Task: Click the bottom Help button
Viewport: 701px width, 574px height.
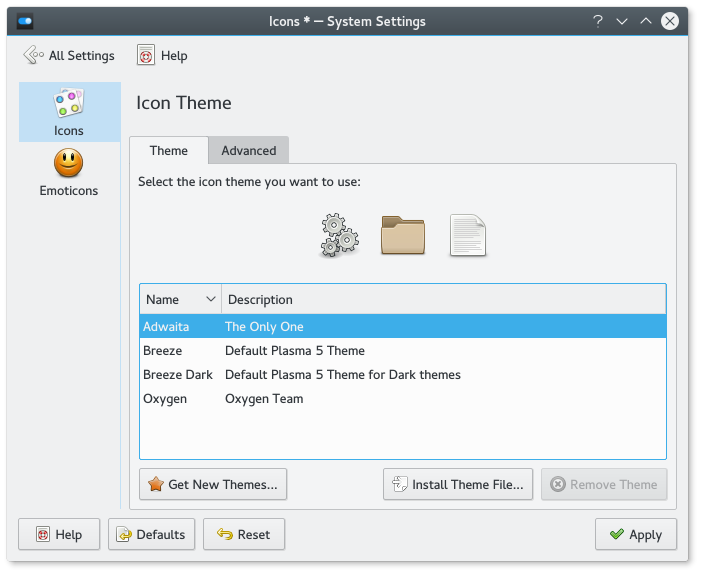Action: coord(59,534)
